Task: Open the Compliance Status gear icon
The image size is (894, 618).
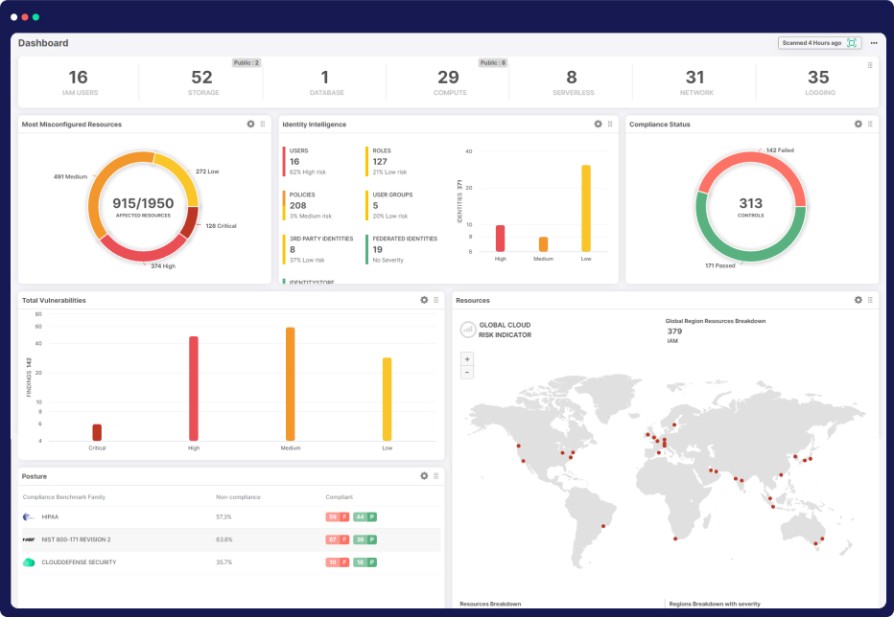Action: 858,124
